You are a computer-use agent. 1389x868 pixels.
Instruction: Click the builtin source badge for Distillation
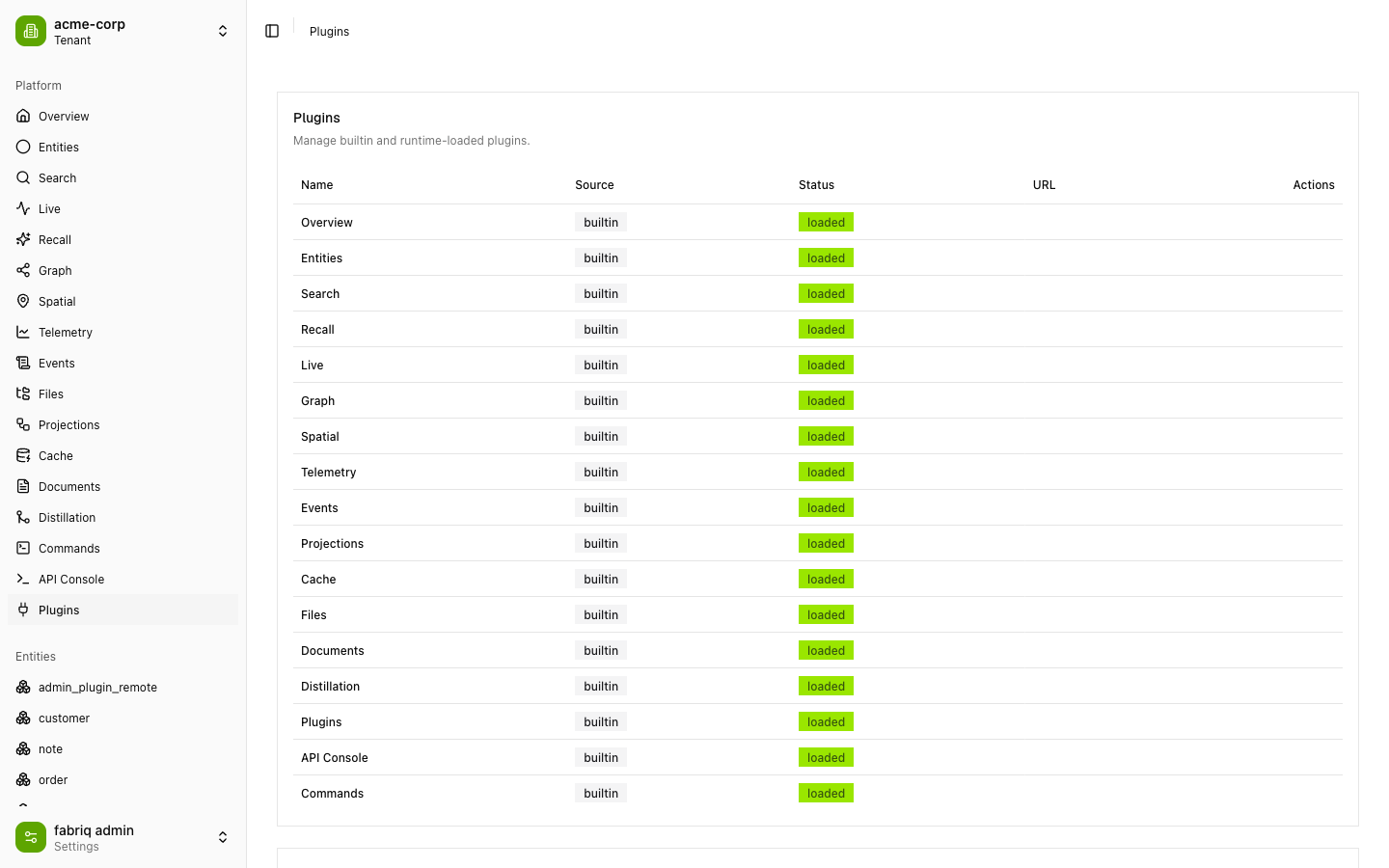coord(601,686)
